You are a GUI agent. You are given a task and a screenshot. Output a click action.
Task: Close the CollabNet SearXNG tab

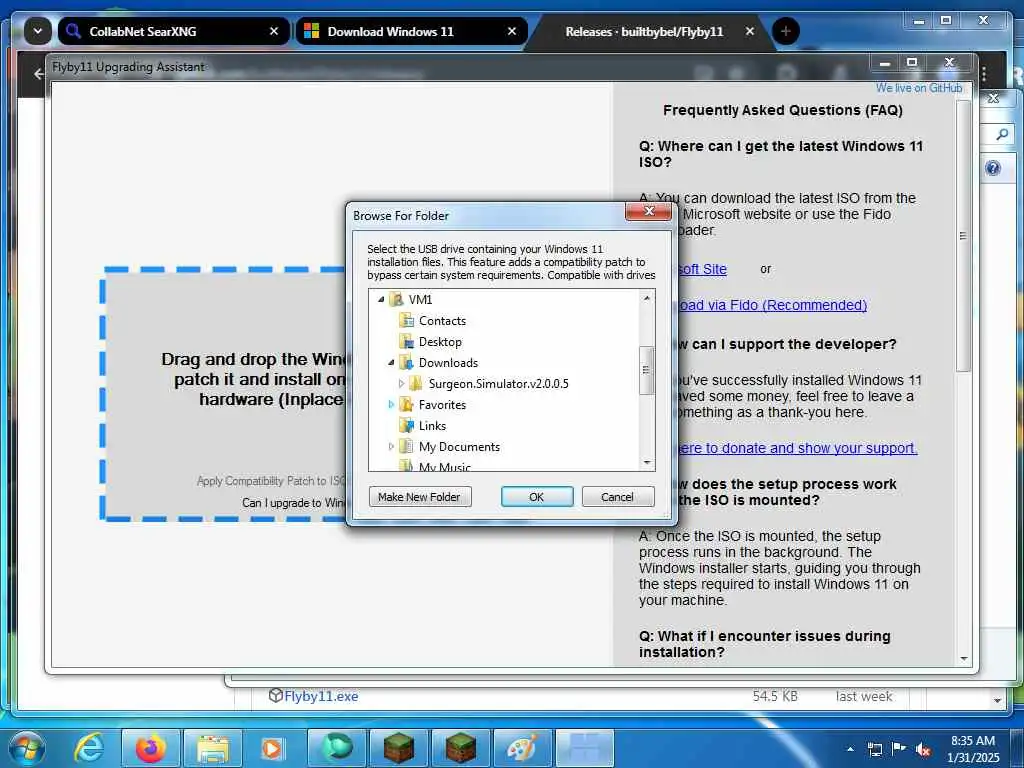pos(274,31)
